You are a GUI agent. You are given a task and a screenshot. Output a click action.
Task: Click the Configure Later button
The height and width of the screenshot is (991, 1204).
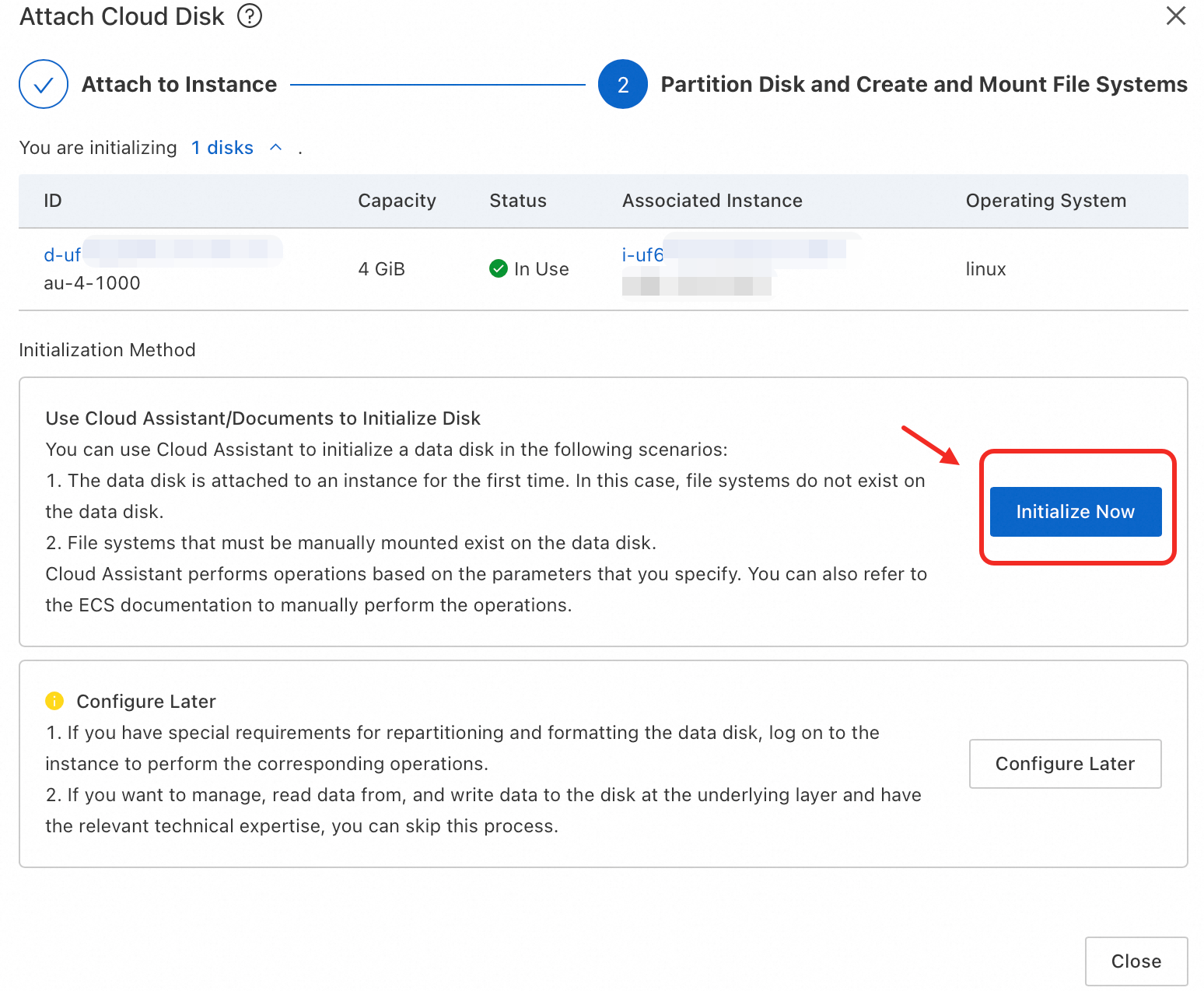pyautogui.click(x=1065, y=764)
